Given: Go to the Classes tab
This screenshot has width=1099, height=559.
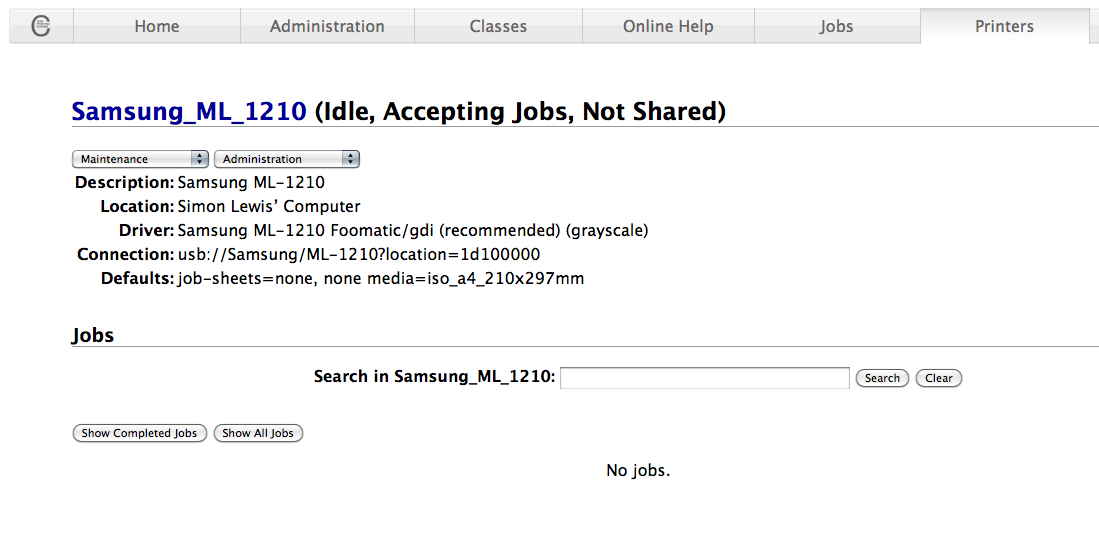Looking at the screenshot, I should [498, 26].
